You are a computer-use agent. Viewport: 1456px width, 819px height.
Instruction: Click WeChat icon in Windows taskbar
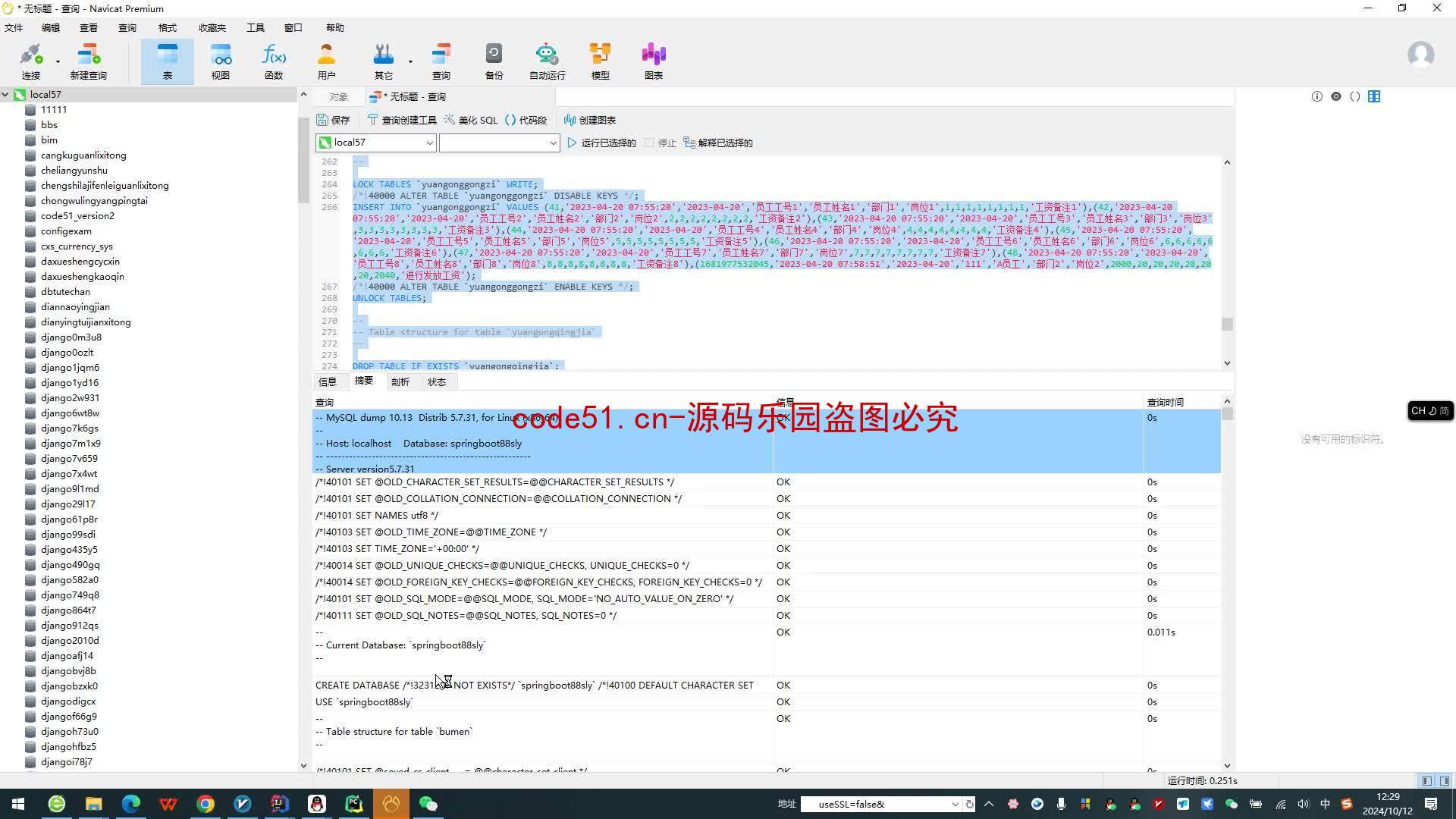point(429,803)
